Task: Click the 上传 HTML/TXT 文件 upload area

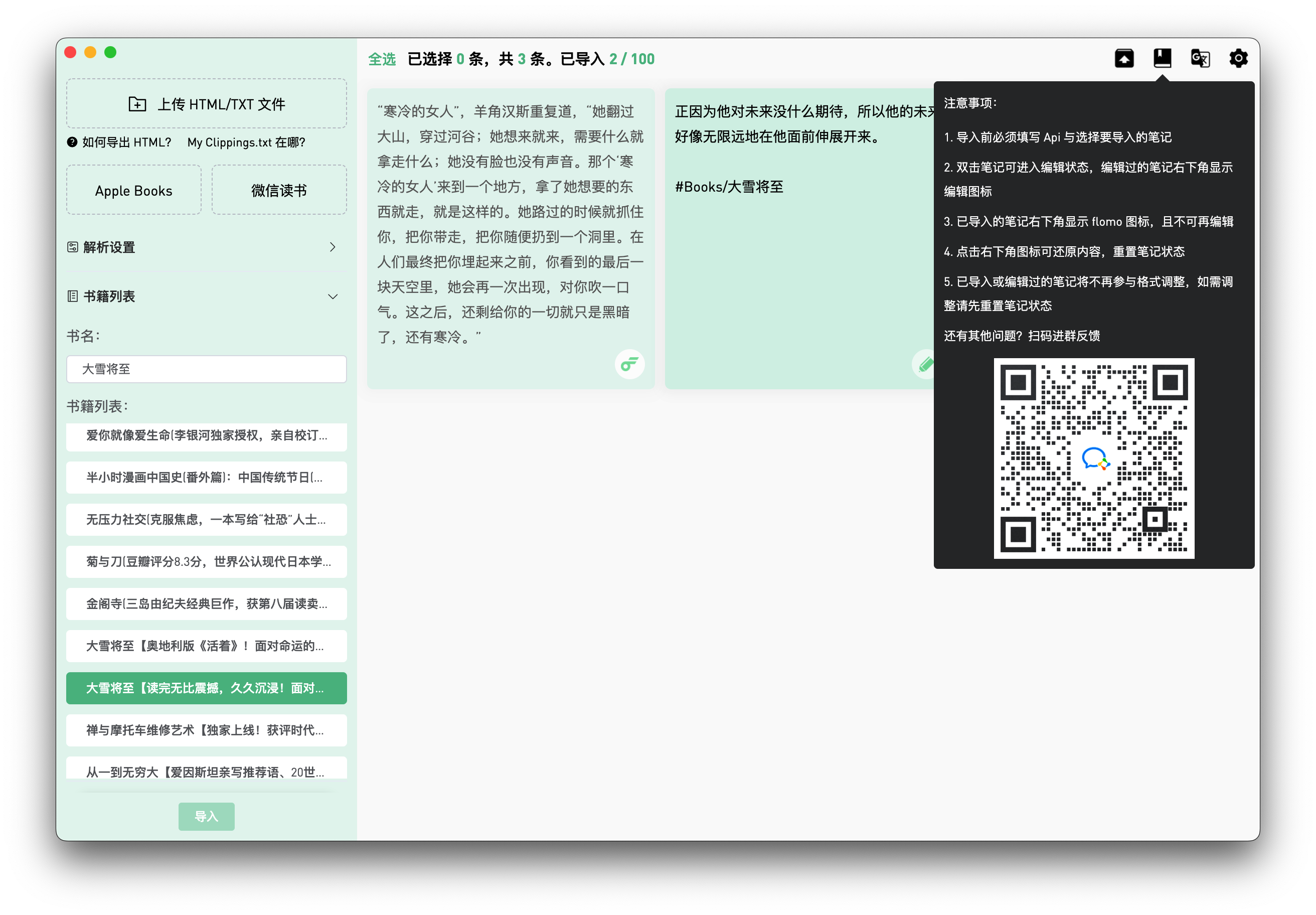Action: coord(206,104)
